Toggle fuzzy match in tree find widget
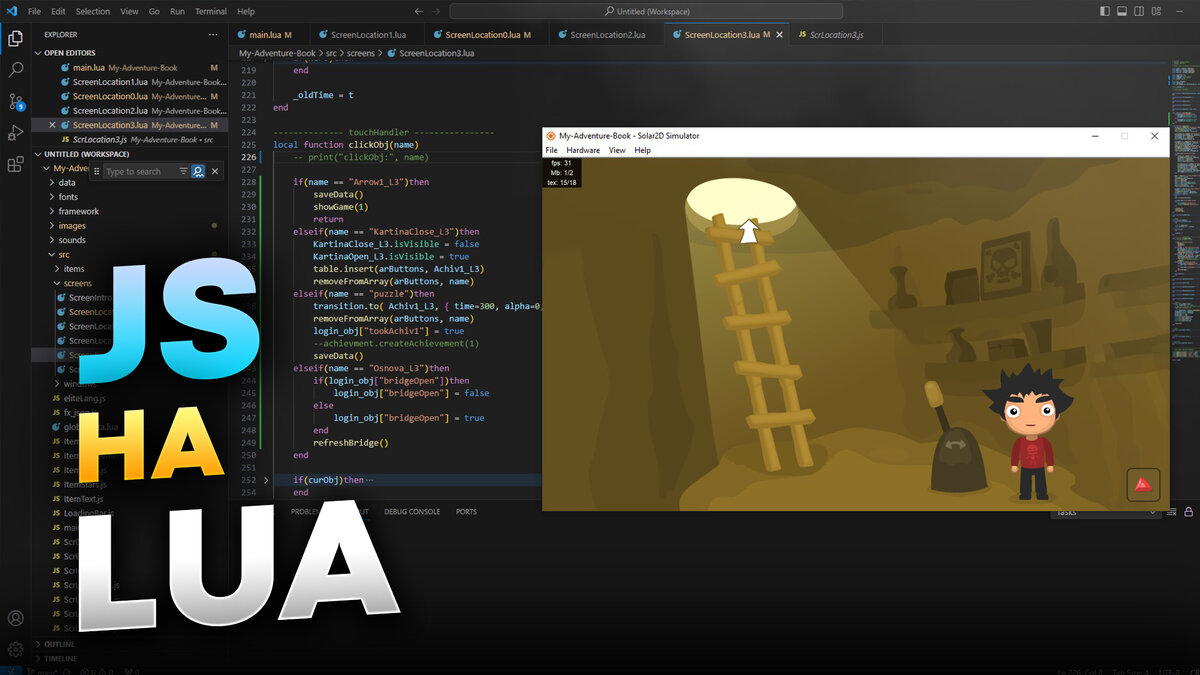Screen dimensions: 1200x675 (x=198, y=171)
